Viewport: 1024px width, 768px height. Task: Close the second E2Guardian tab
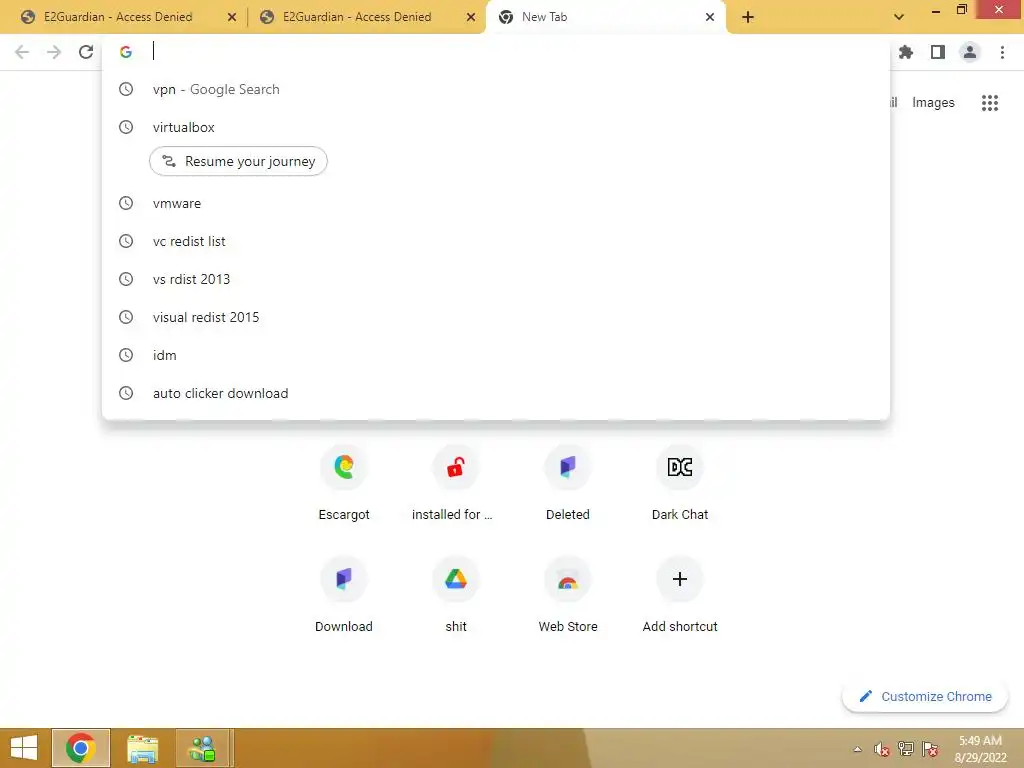[471, 18]
